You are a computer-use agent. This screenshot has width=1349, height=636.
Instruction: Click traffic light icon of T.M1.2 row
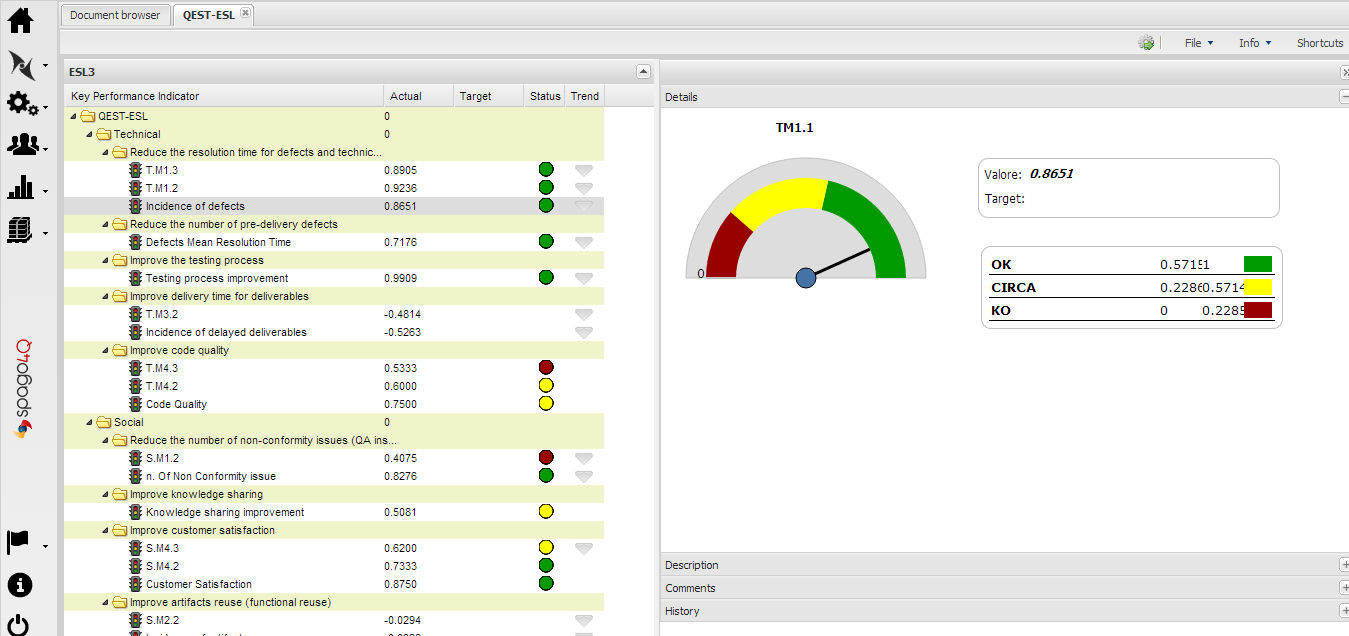[x=136, y=188]
